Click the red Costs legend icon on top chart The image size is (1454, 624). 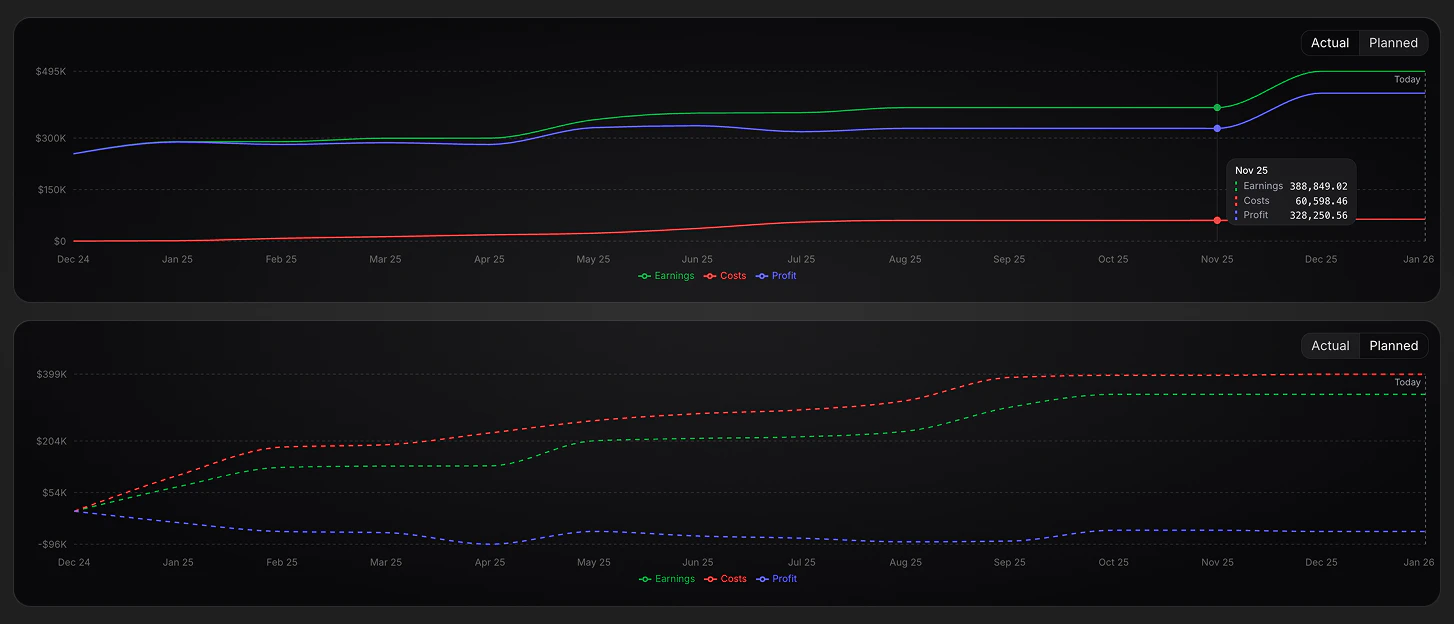click(x=710, y=275)
